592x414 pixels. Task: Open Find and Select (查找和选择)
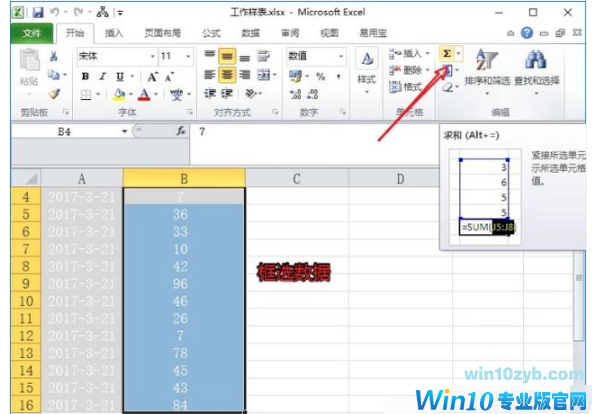[536, 71]
